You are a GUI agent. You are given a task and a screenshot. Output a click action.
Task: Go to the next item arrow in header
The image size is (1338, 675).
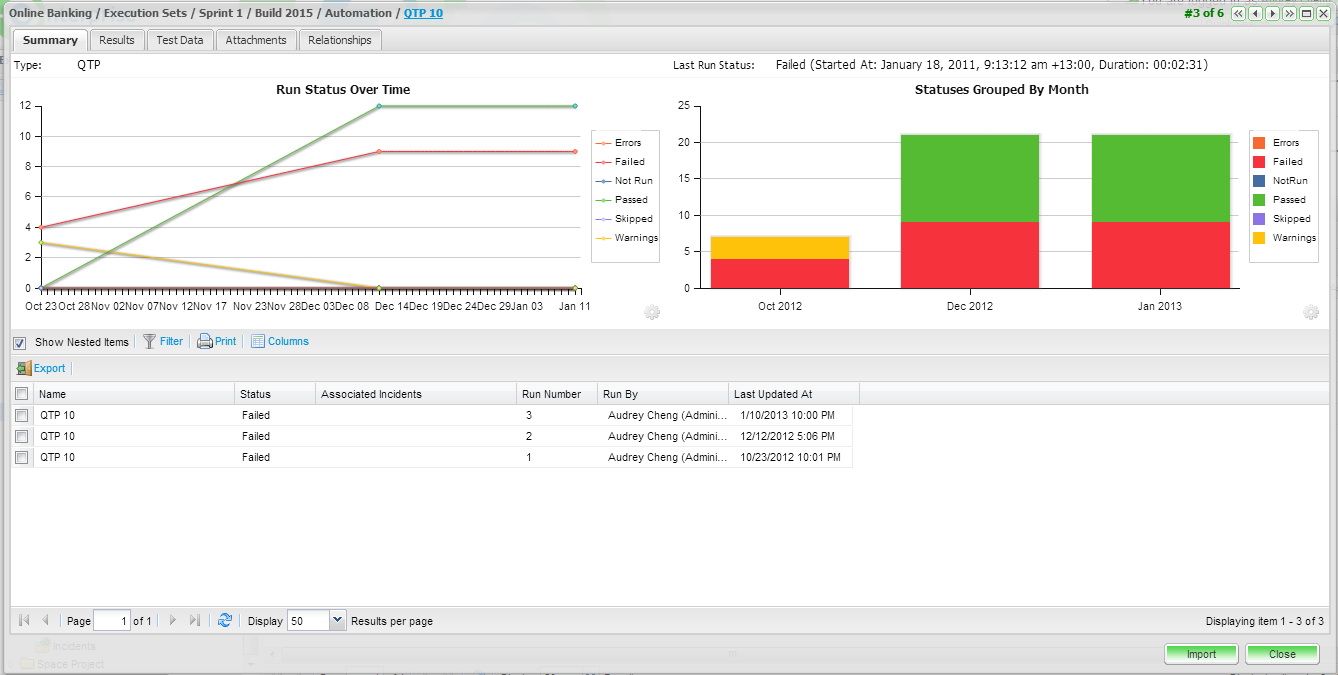click(1272, 14)
